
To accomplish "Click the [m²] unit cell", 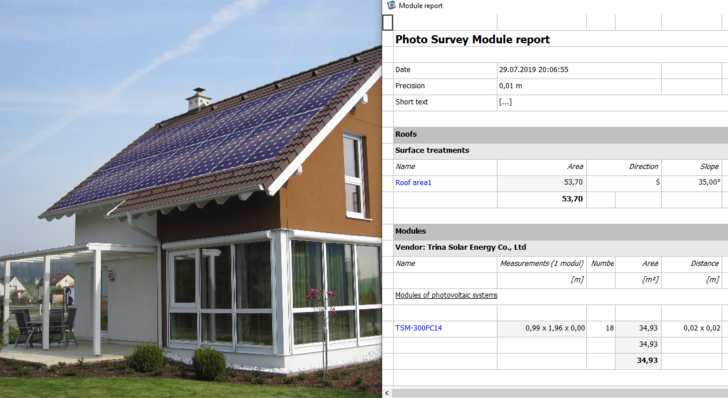I will 638,280.
